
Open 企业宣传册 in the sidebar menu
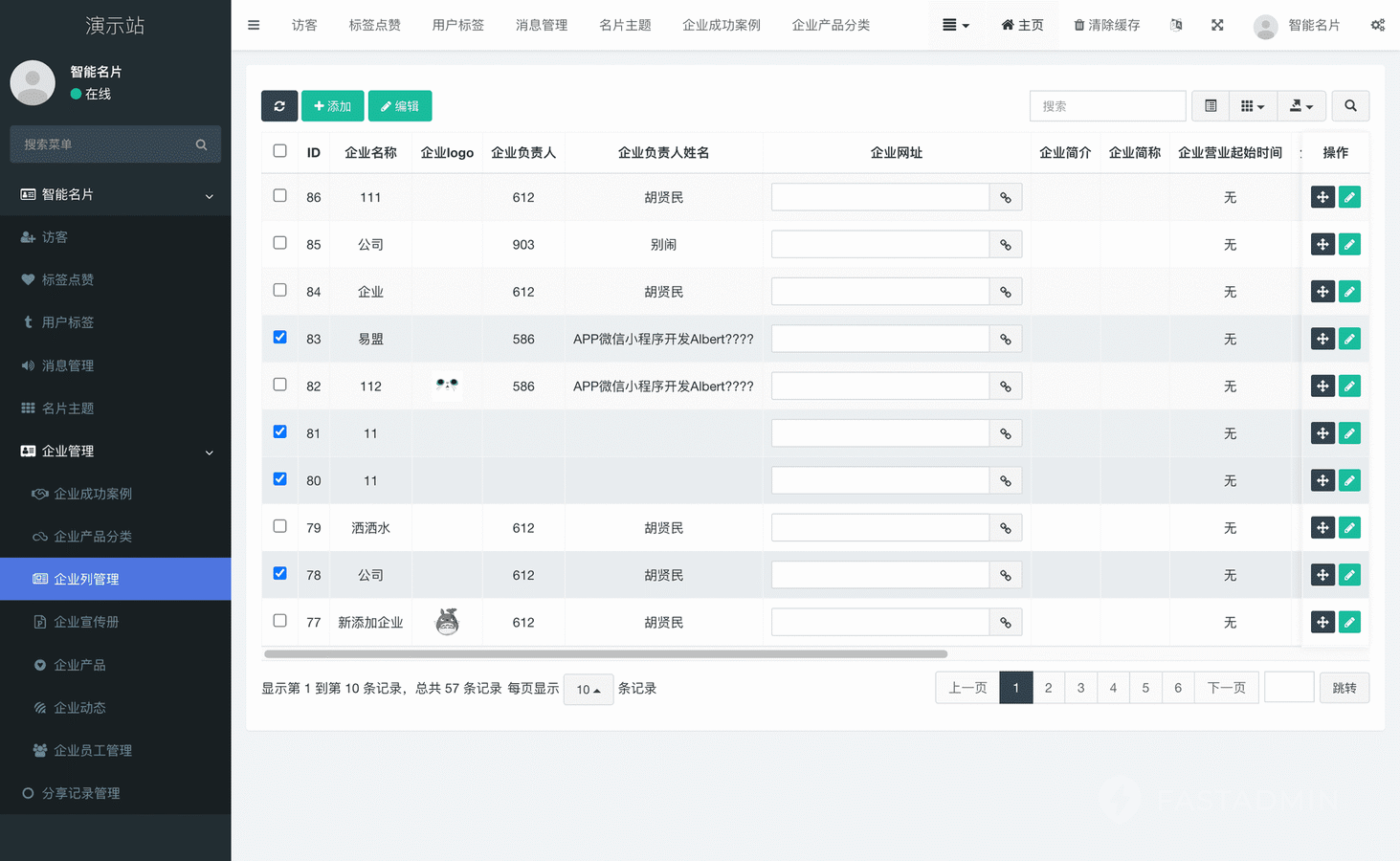[86, 622]
